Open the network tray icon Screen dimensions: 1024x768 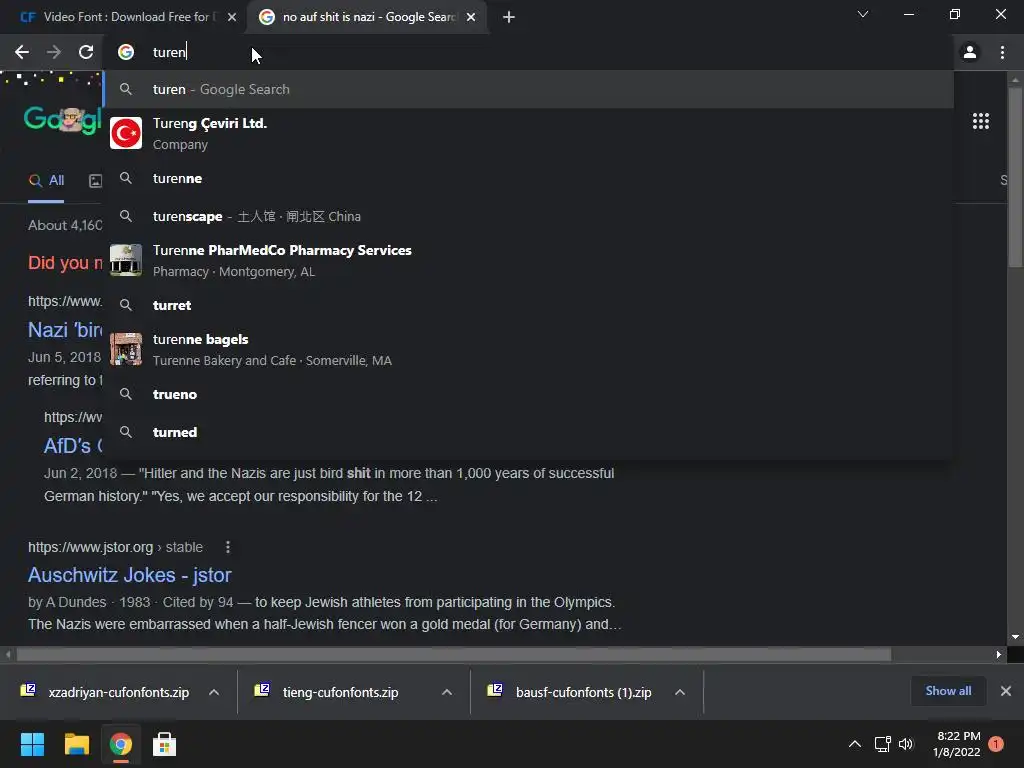pos(883,744)
